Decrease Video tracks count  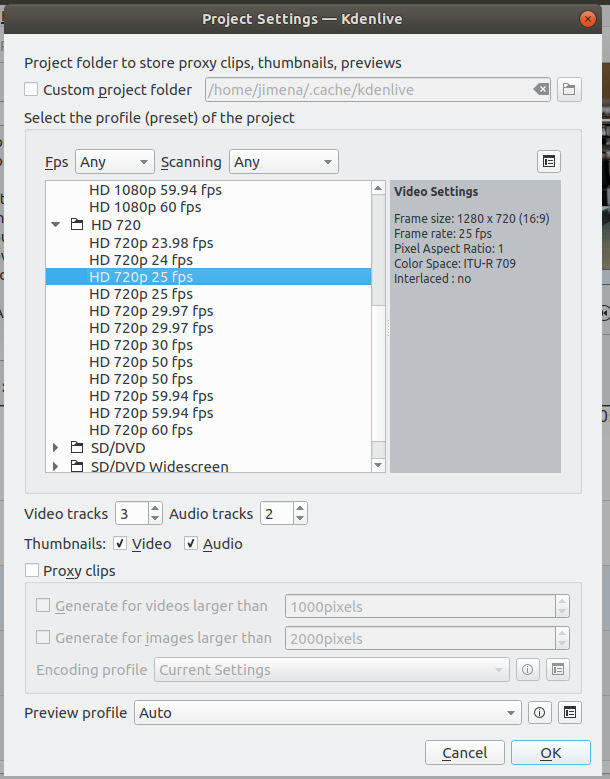(155, 519)
